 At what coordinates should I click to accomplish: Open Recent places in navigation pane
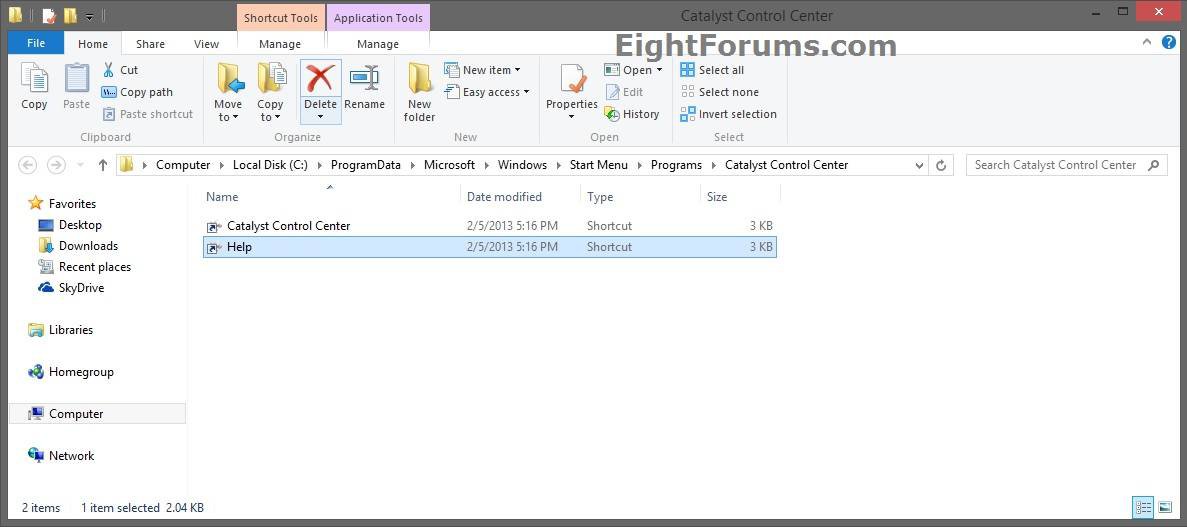(95, 267)
